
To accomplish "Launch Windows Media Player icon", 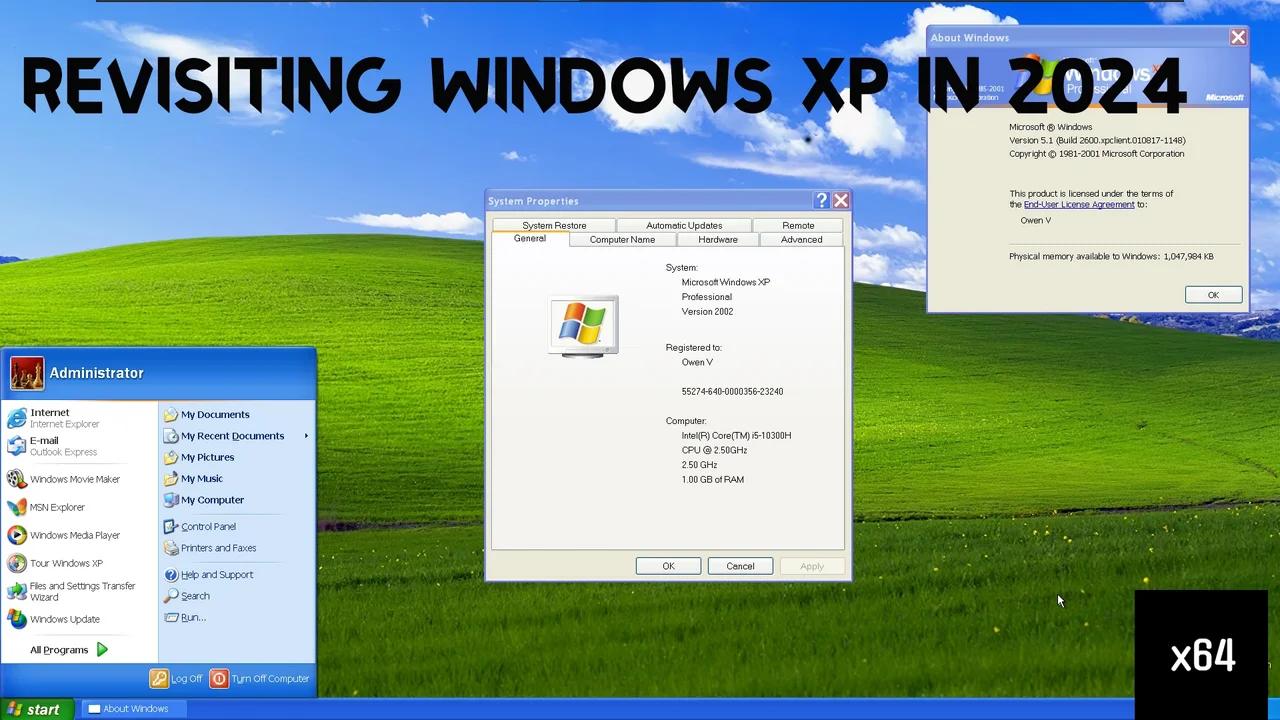I will tap(17, 535).
